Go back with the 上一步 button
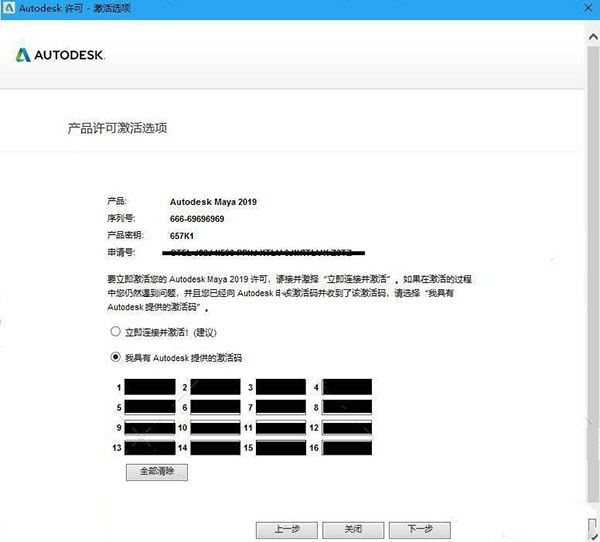600x542 pixels. (x=287, y=530)
